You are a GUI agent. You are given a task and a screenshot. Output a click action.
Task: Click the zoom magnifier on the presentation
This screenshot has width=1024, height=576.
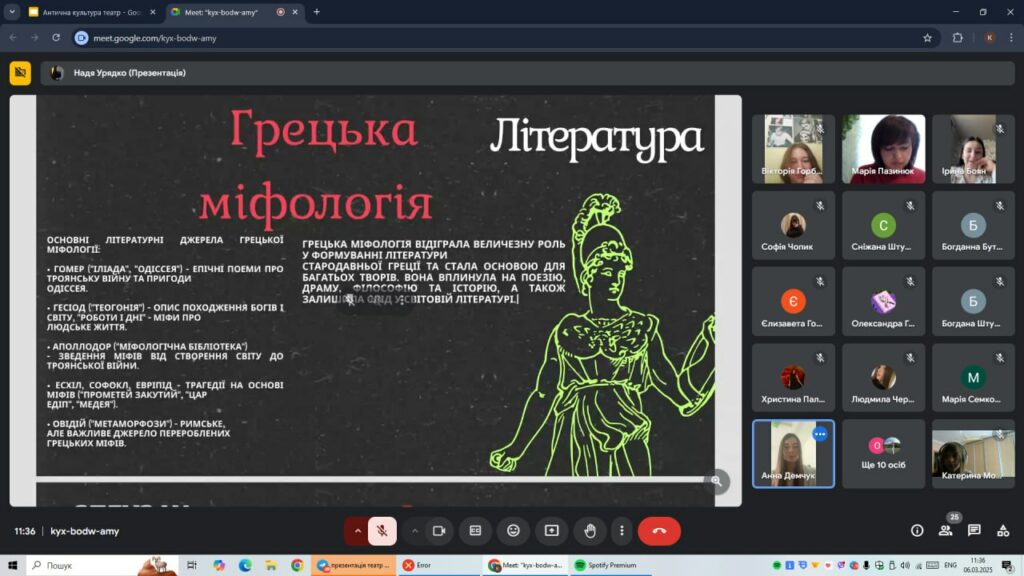pyautogui.click(x=716, y=481)
